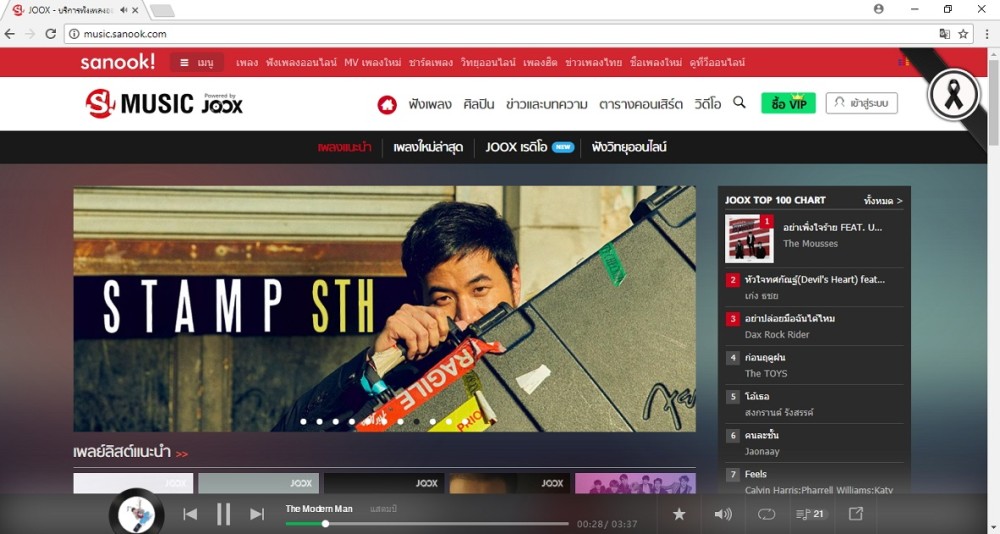Open the STAMP STH banner image
Screen dimensions: 1000x534
tap(384, 308)
